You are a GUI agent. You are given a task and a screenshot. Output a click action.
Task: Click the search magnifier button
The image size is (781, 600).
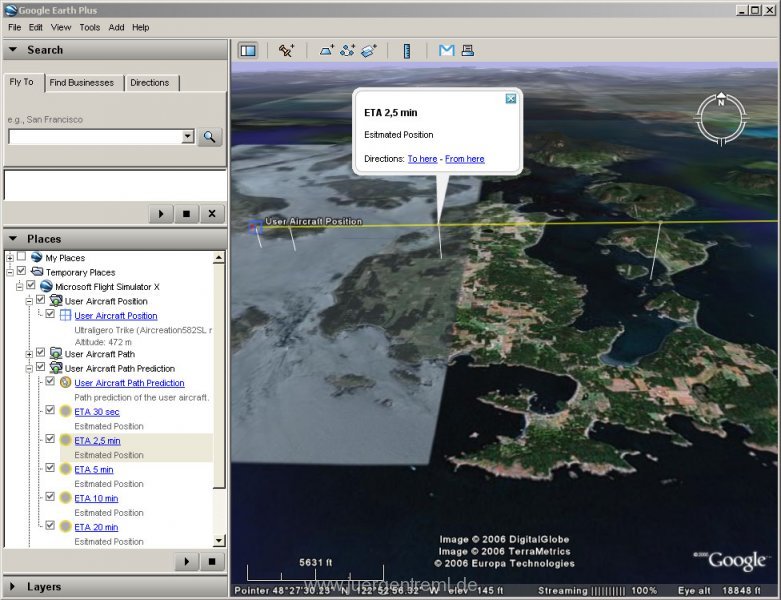tap(209, 137)
